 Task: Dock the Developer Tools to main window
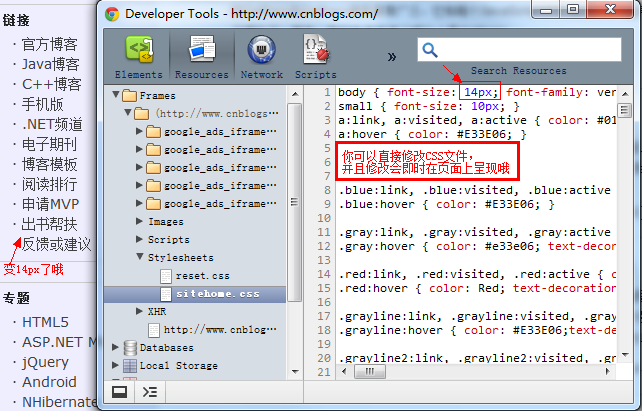tap(119, 392)
